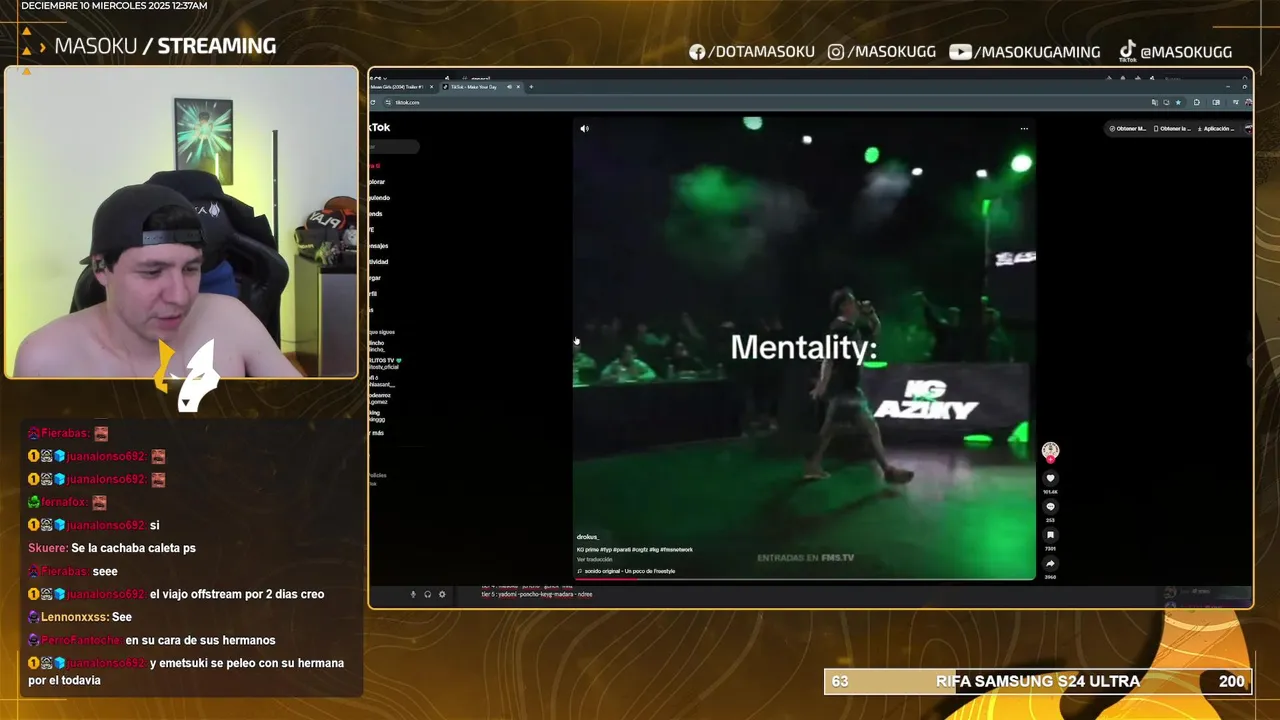Open site info icon beside tiktok.com
The width and height of the screenshot is (1280, 720).
389,102
